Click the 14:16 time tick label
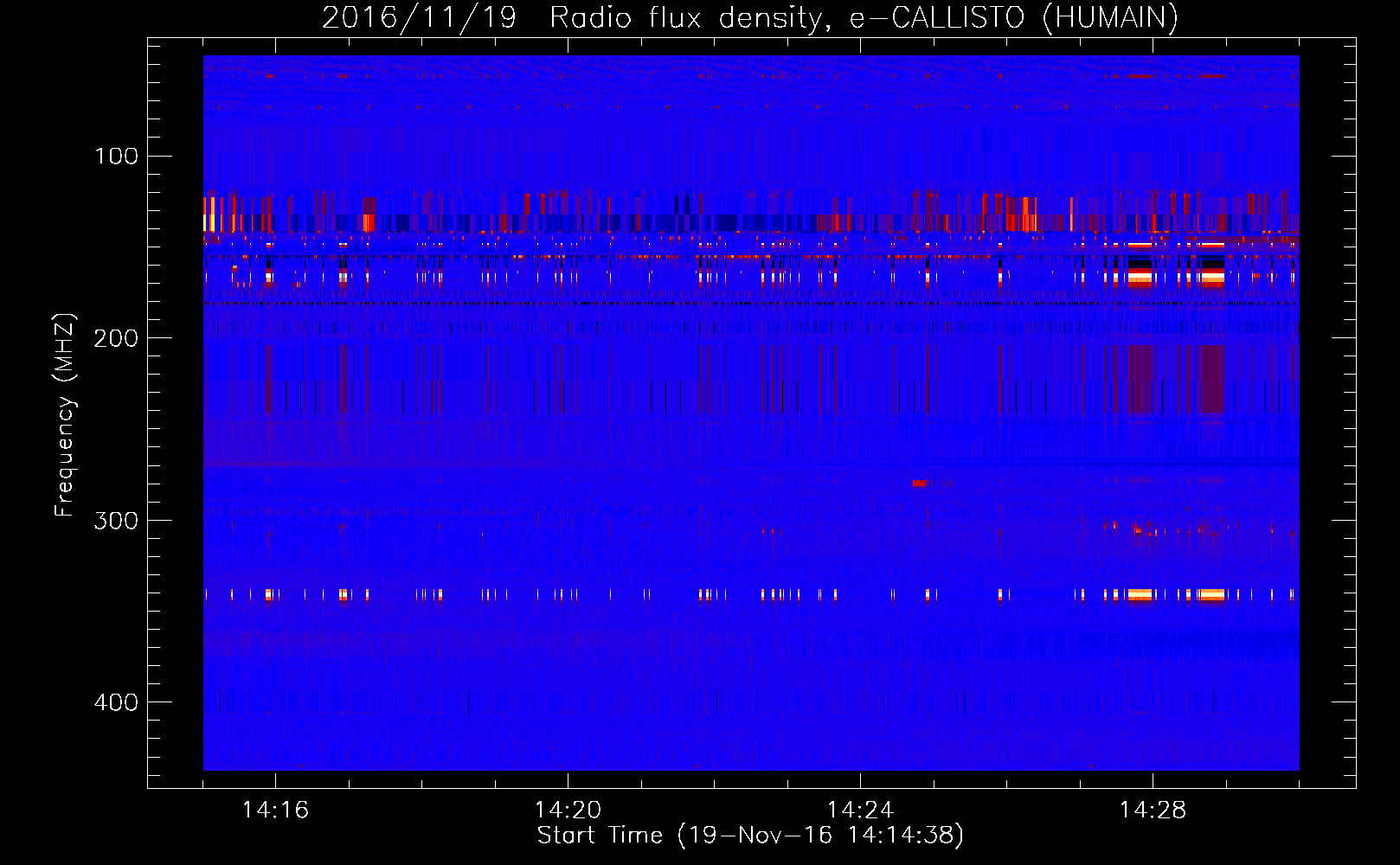The width and height of the screenshot is (1400, 865). [x=275, y=811]
